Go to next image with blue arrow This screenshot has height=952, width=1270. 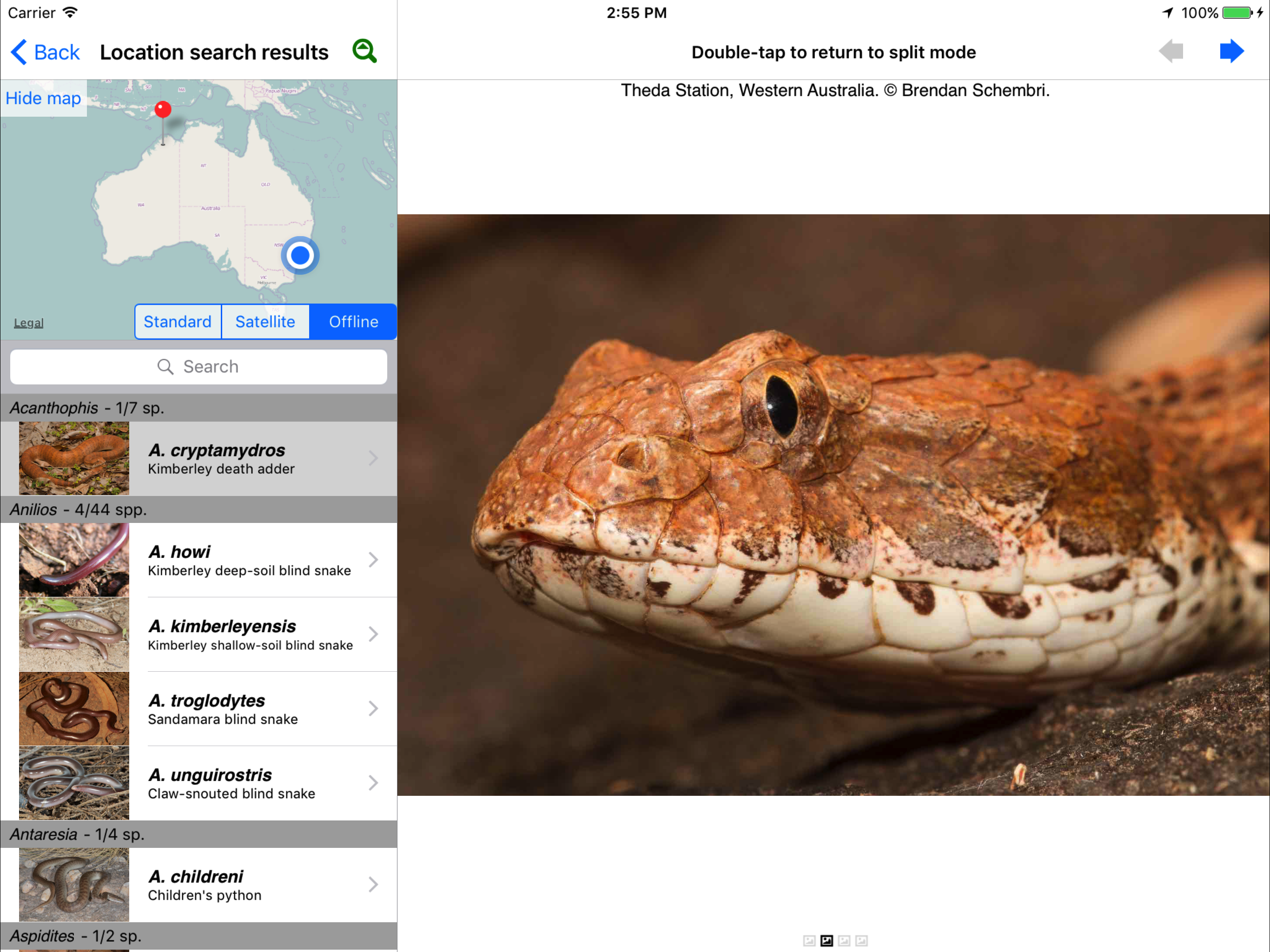(1231, 51)
